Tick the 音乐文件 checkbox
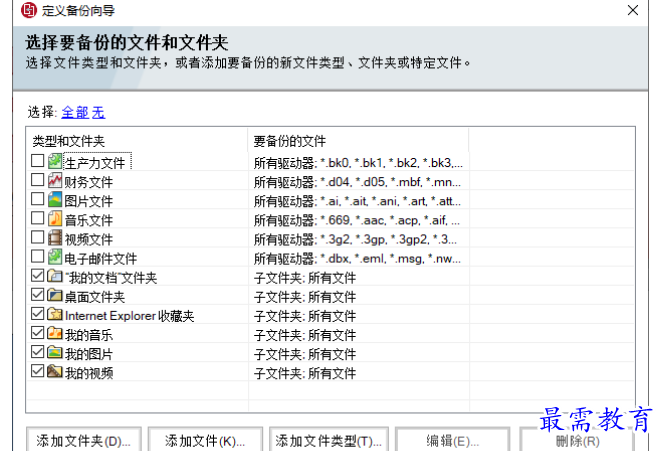This screenshot has width=661, height=451. click(x=38, y=218)
